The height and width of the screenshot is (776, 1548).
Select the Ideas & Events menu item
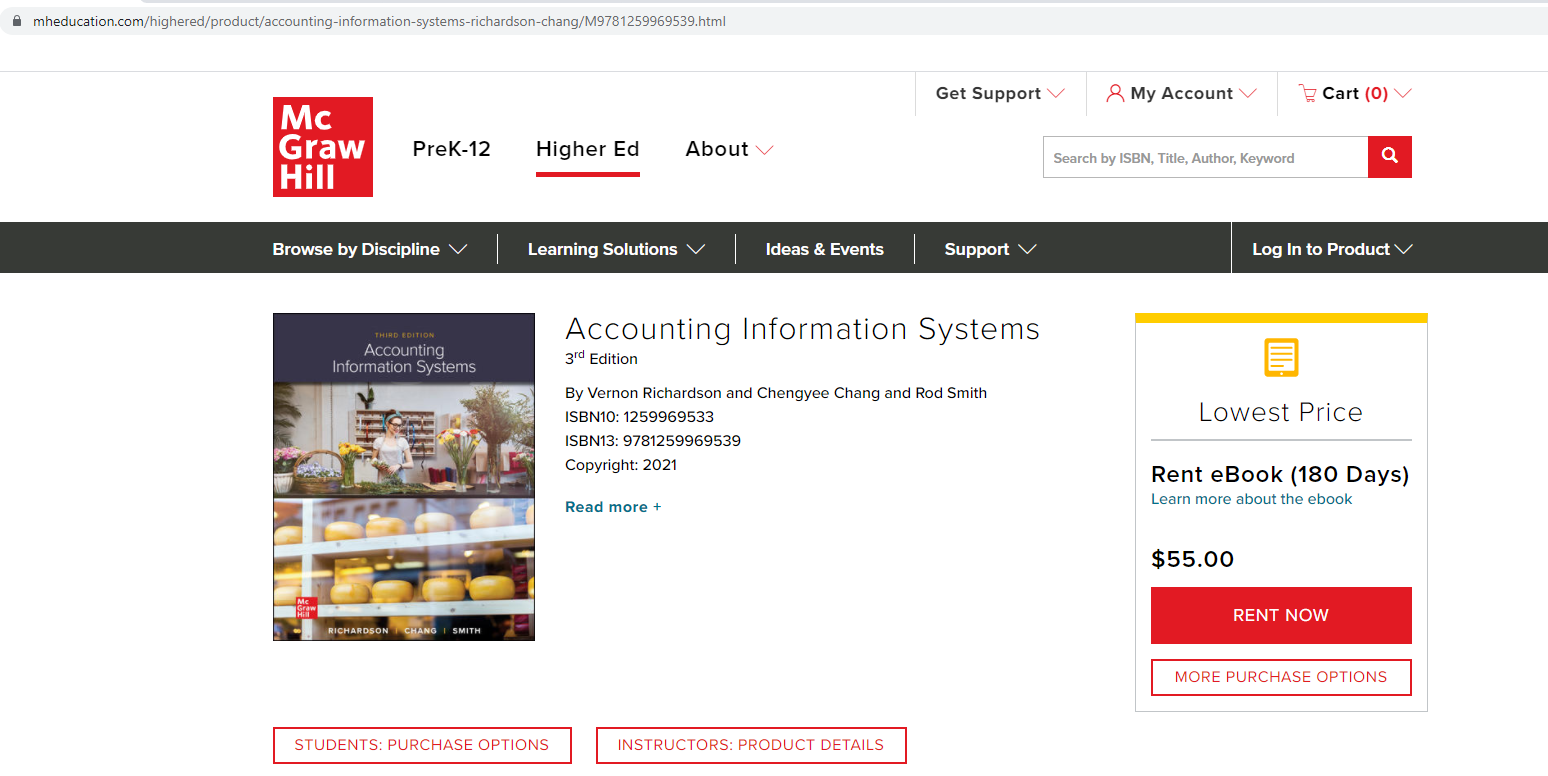tap(825, 248)
